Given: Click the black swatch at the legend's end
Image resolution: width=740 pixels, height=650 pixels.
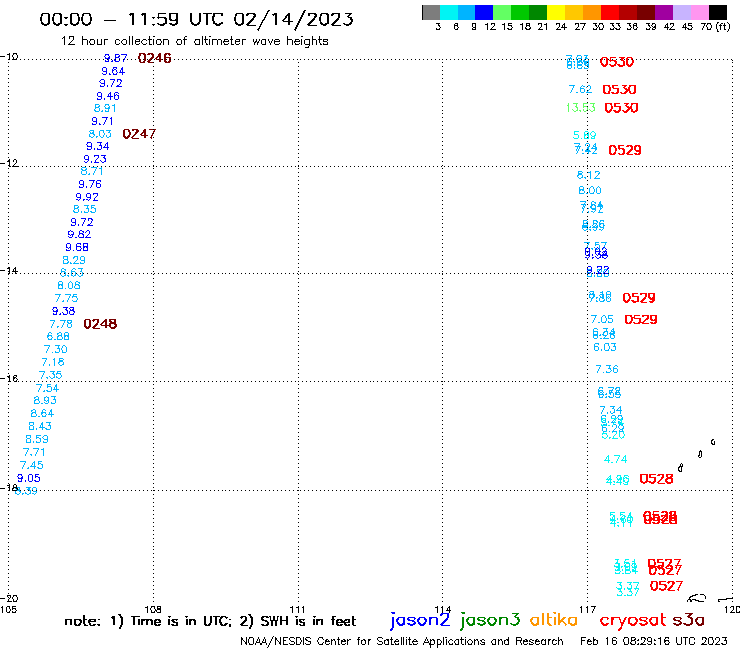Looking at the screenshot, I should [717, 12].
